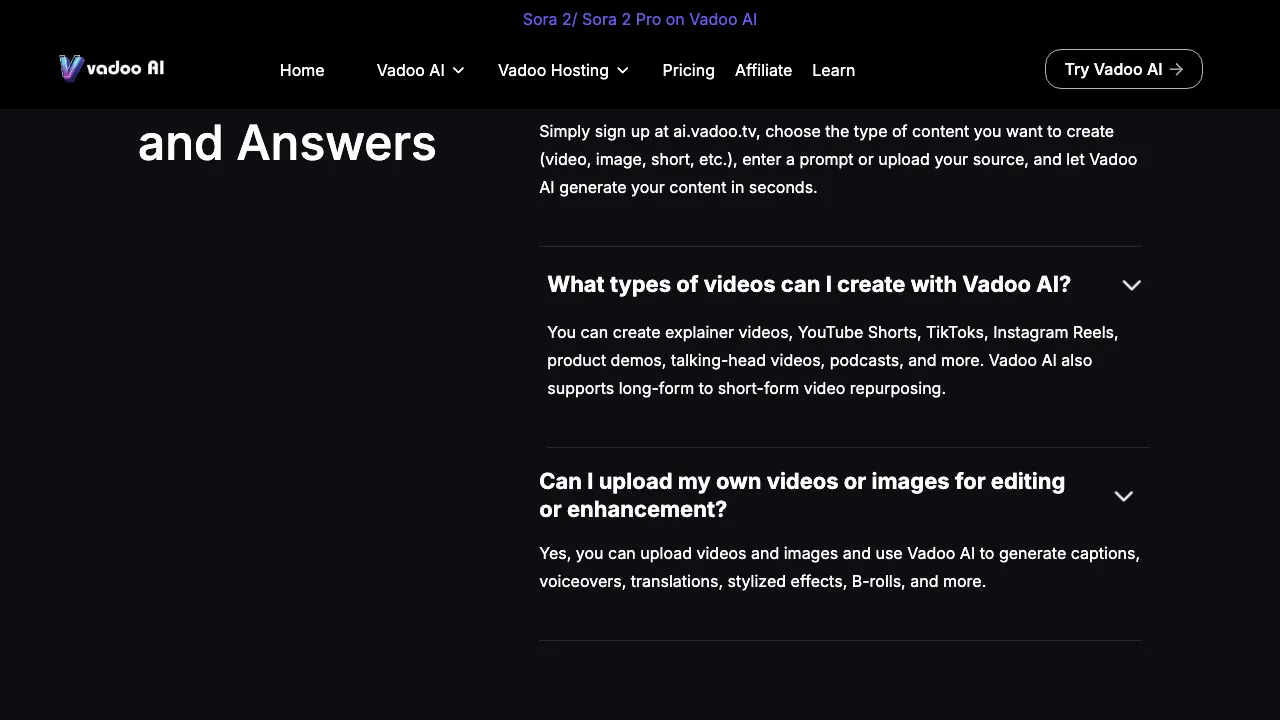Click the Vadoo AI logo
Screen dimensions: 1280x720
pyautogui.click(x=111, y=68)
